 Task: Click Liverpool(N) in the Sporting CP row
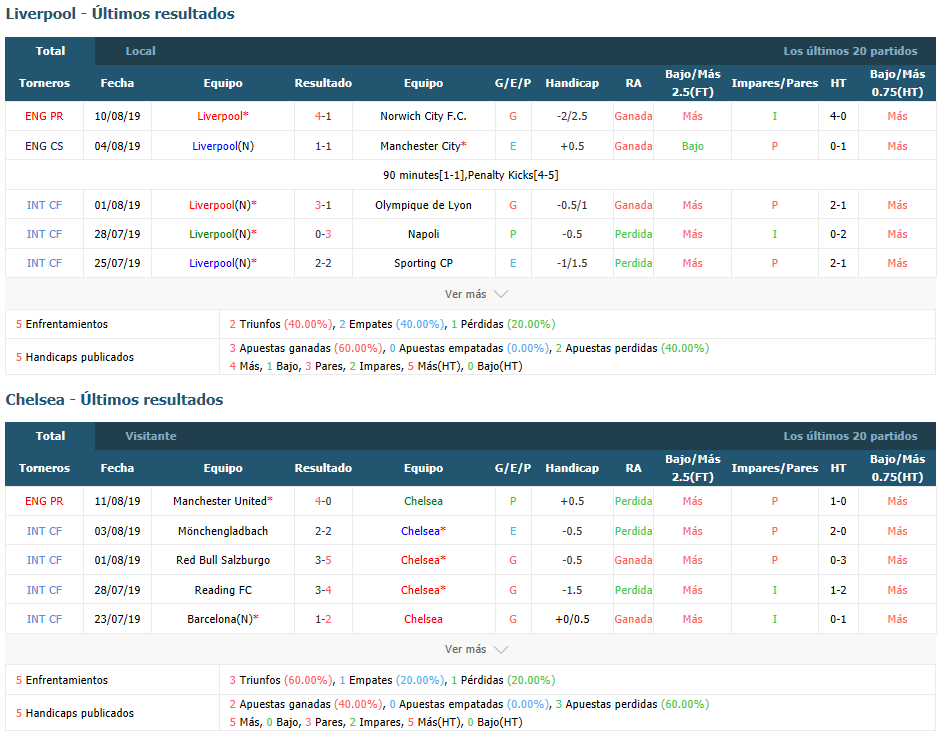point(223,263)
